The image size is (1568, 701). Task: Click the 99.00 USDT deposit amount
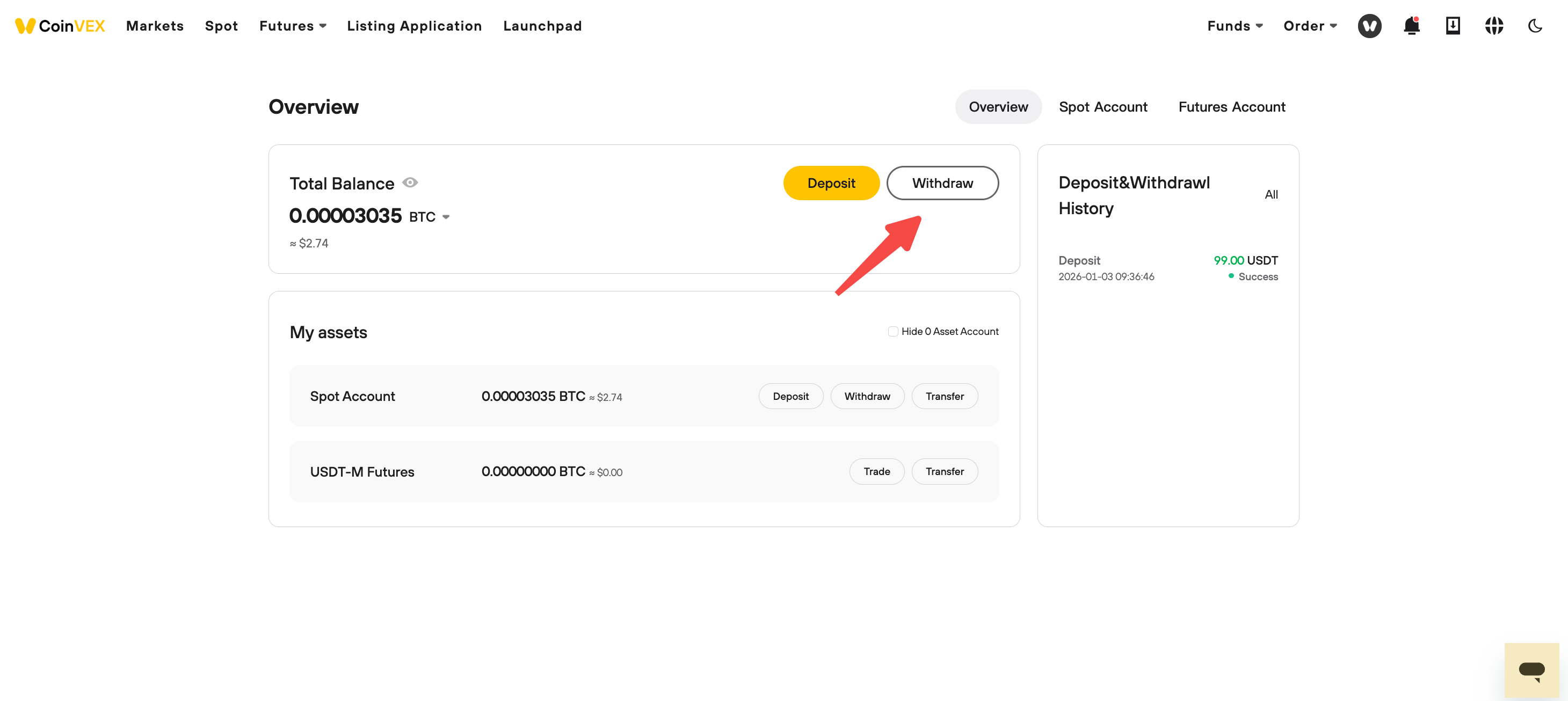point(1245,260)
